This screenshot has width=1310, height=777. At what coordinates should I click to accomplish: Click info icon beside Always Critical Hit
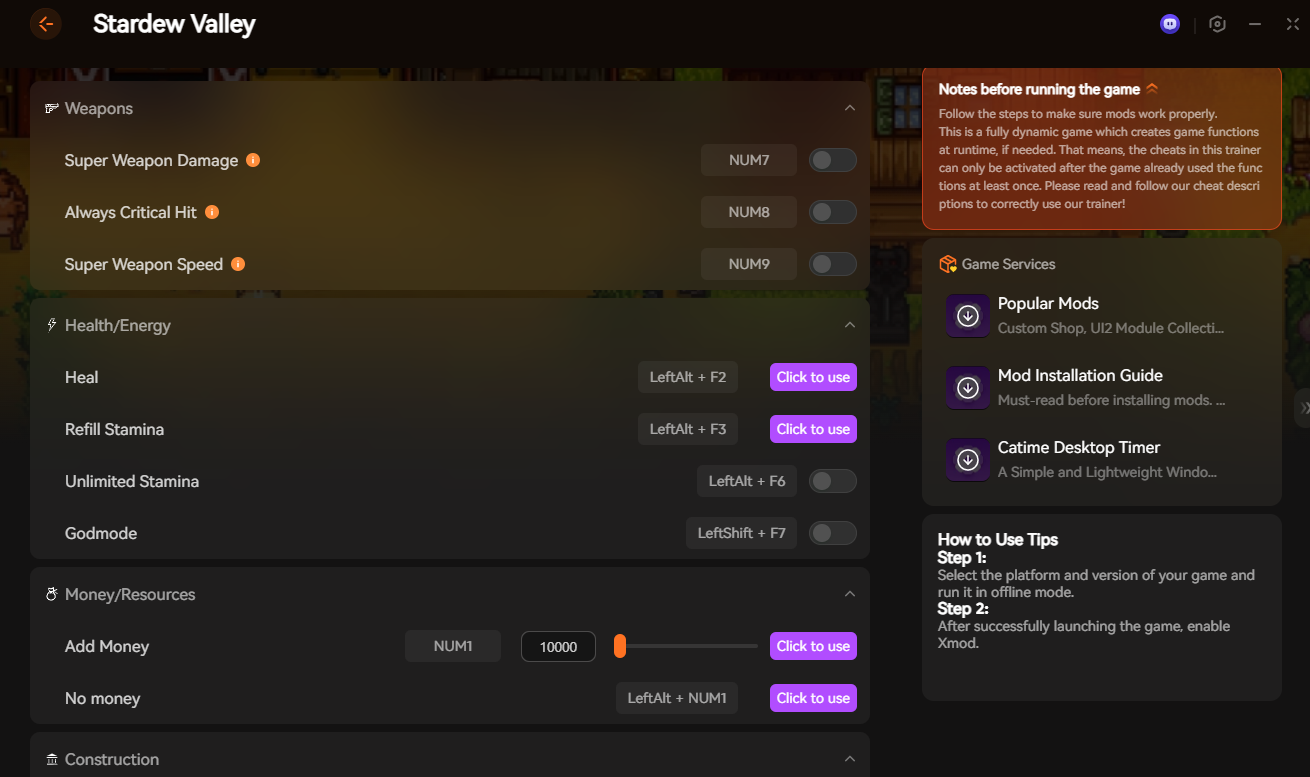click(x=212, y=212)
